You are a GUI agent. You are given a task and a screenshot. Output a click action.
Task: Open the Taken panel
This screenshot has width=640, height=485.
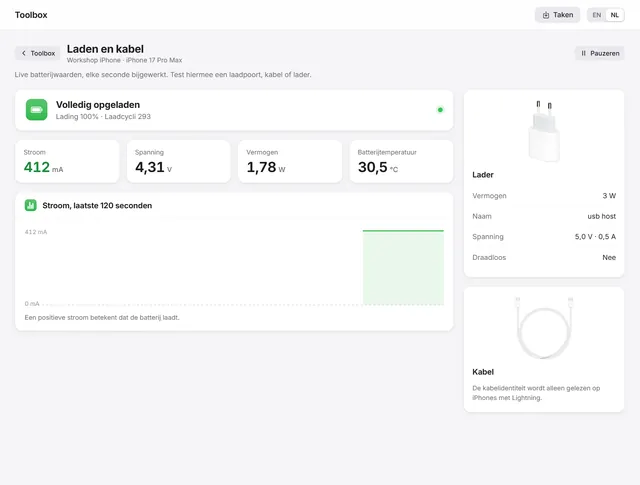(x=557, y=15)
